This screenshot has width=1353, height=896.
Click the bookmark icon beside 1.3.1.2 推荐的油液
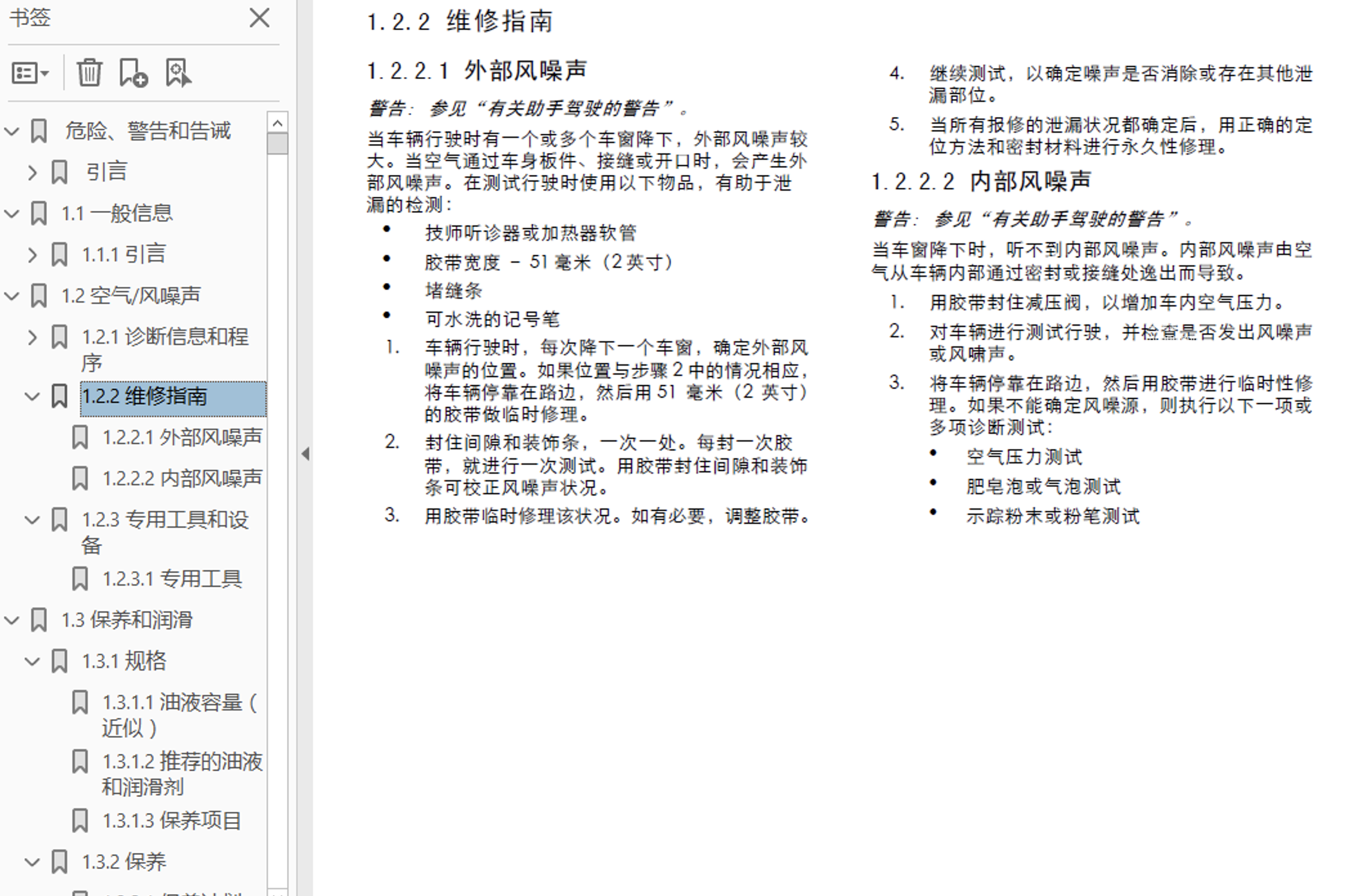click(80, 762)
